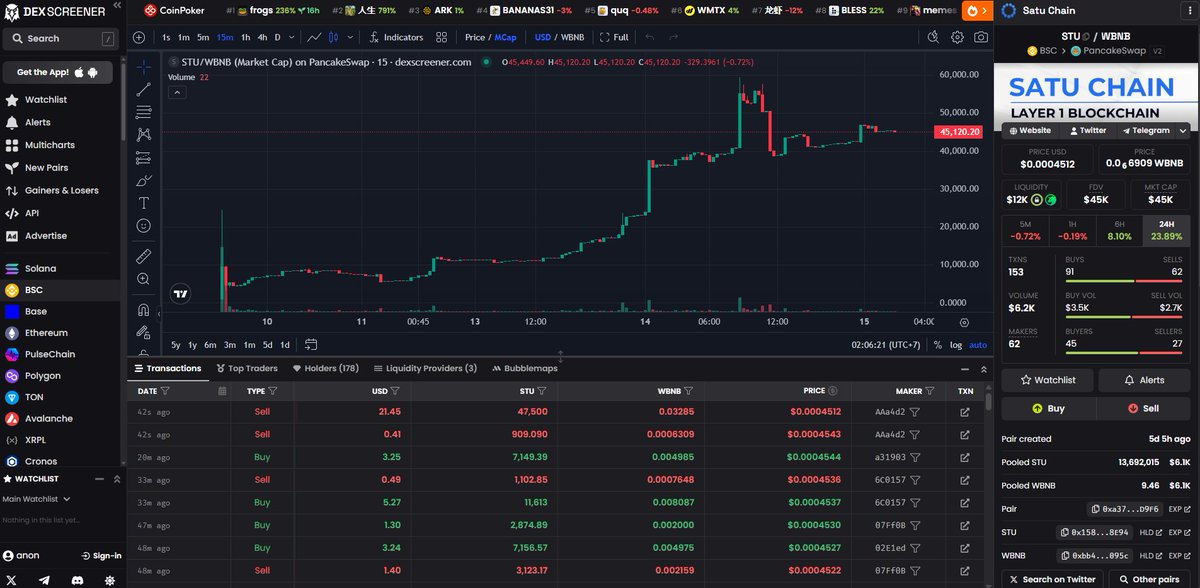This screenshot has width=1200, height=588.
Task: Click the redo arrow in chart toolbar
Action: click(x=672, y=37)
